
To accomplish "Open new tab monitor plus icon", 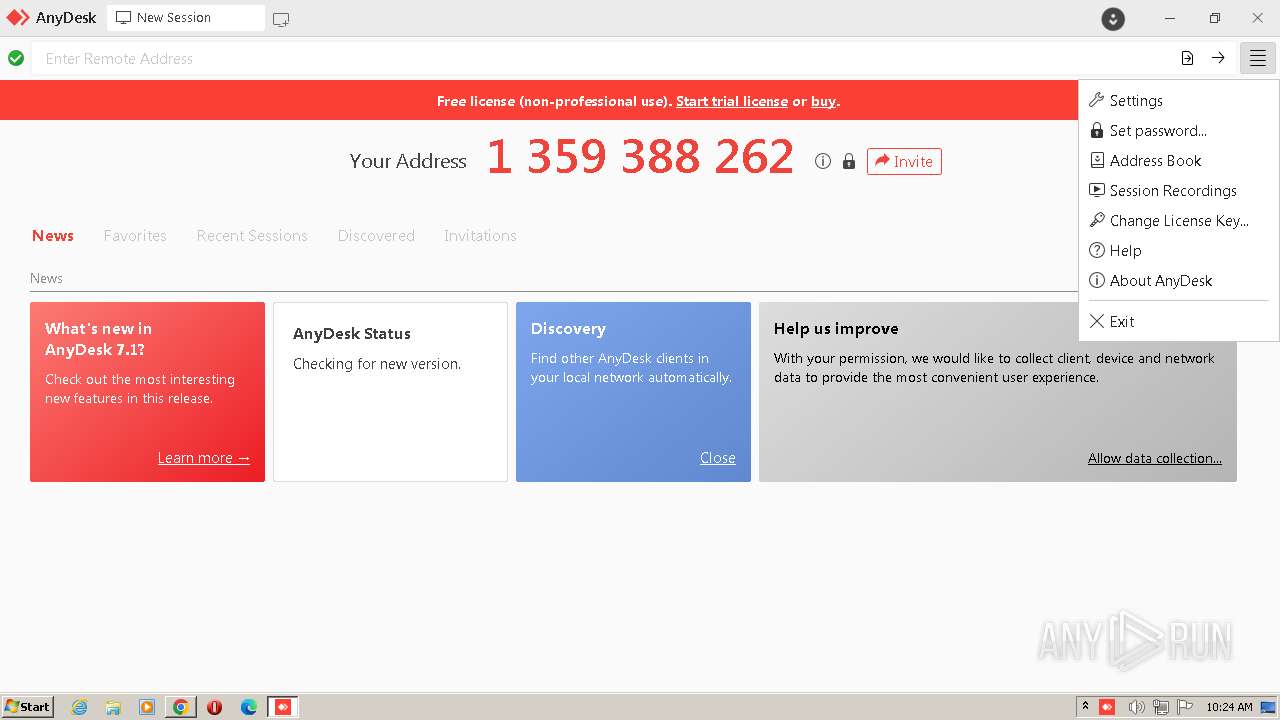I will point(281,19).
